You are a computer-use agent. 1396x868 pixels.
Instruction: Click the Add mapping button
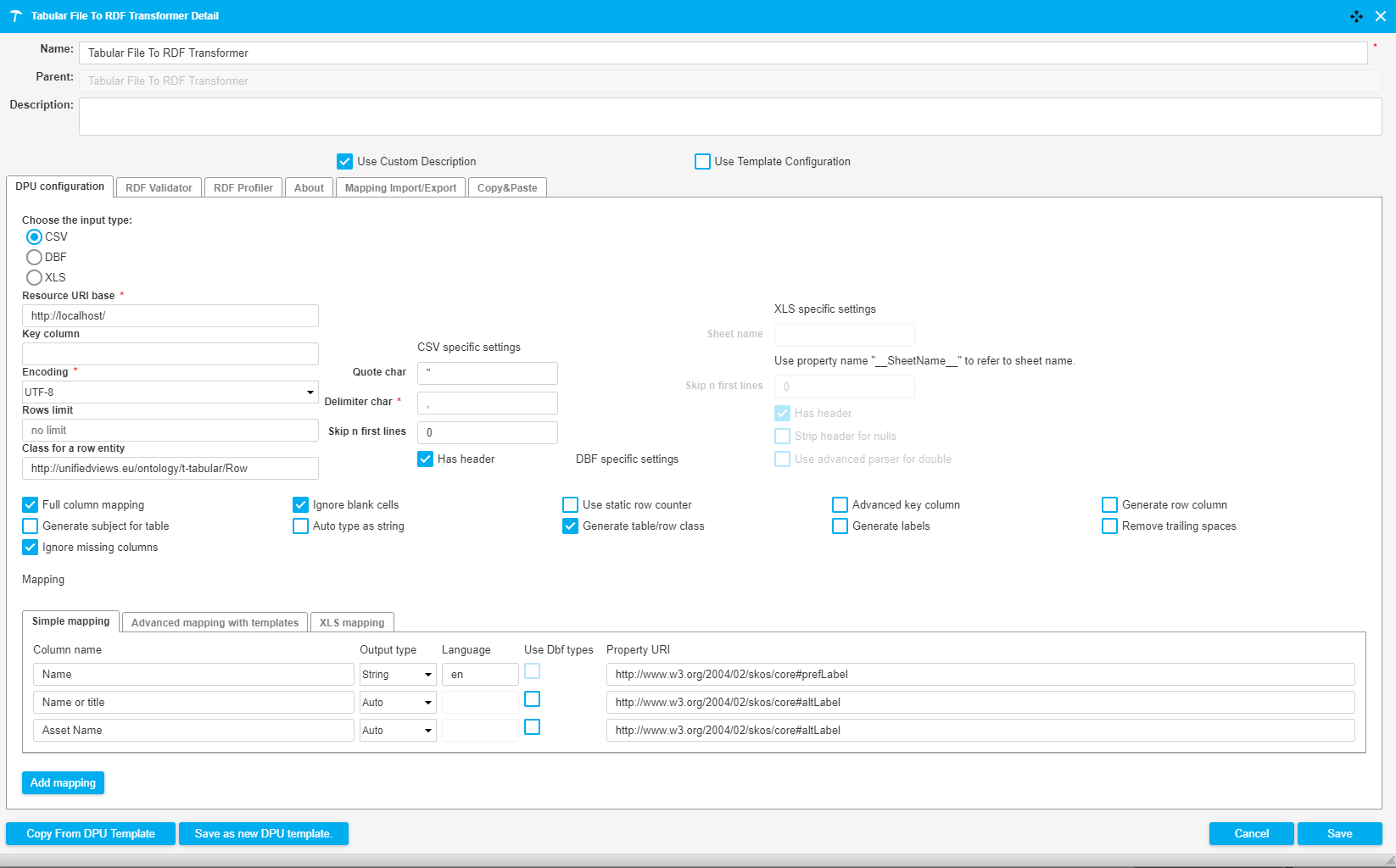(63, 782)
